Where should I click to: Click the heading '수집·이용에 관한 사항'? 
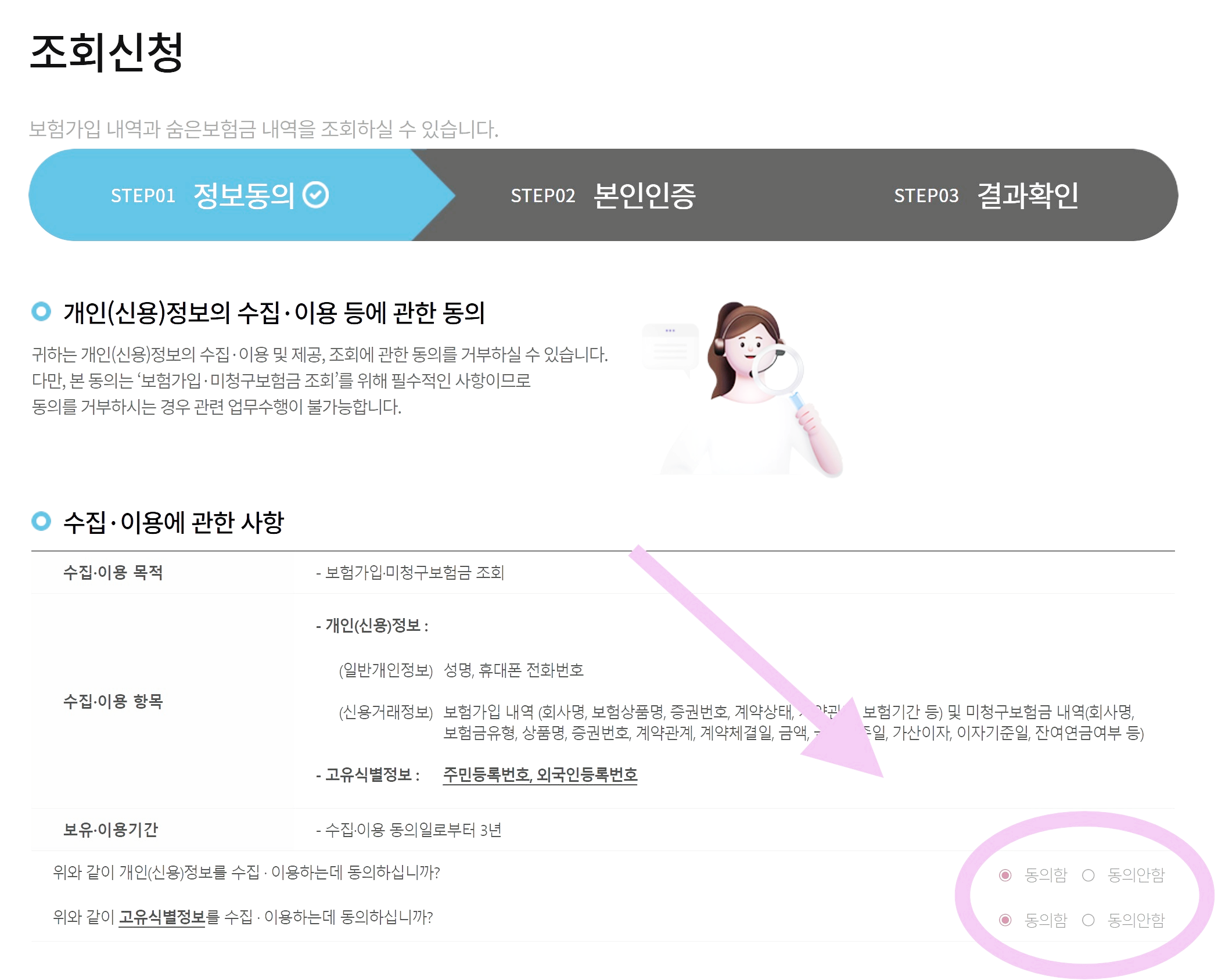(x=174, y=522)
